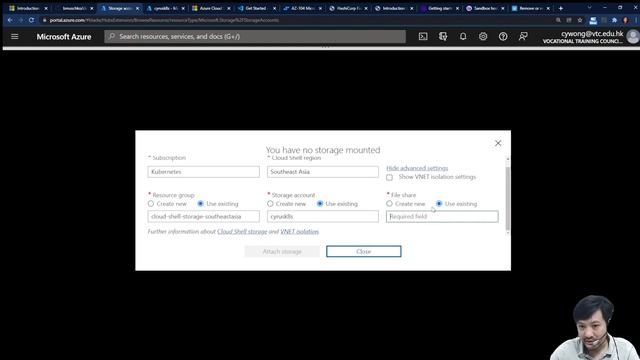Viewport: 640px width, 360px height.
Task: Open Directories and subscriptions filter icon
Action: point(443,37)
